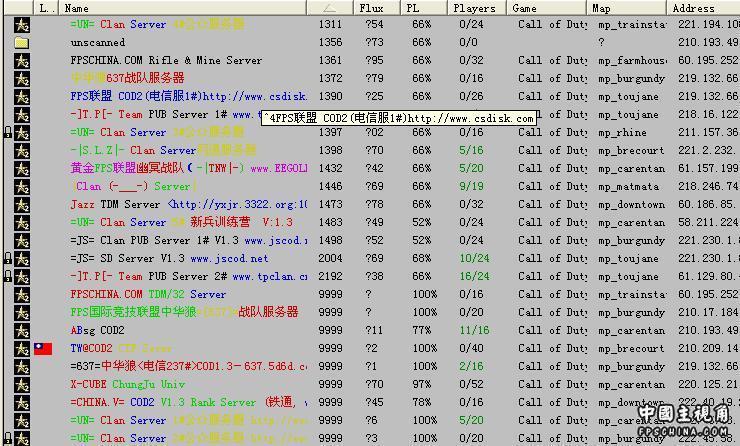
Task: Click Flux value ?95
Action: [374, 60]
